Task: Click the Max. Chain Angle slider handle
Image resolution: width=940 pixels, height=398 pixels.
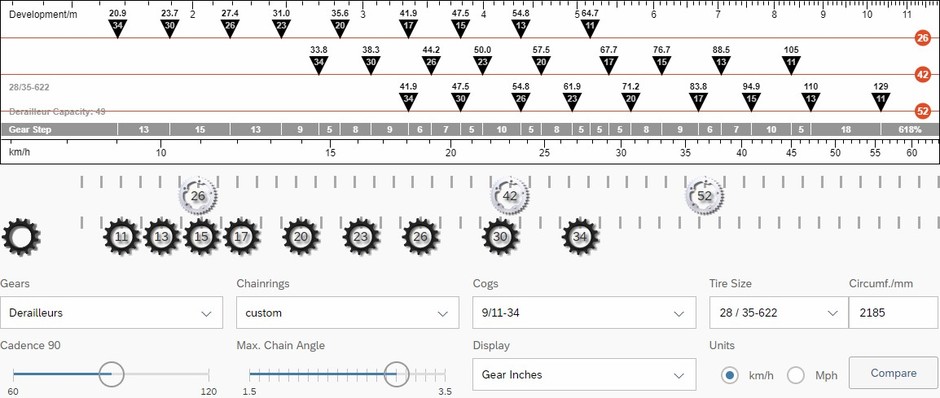Action: (395, 374)
